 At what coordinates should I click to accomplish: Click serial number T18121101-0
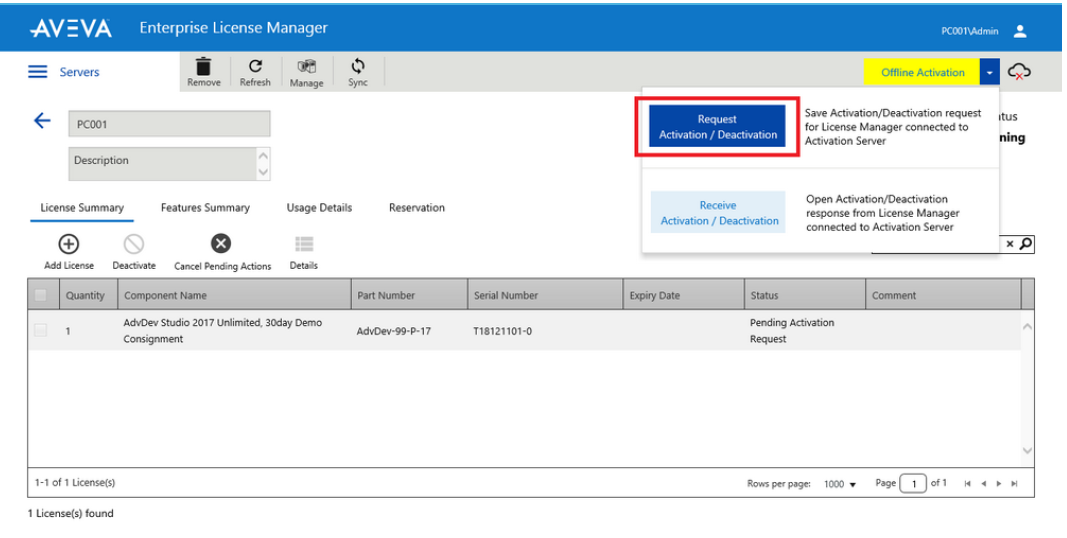click(502, 331)
